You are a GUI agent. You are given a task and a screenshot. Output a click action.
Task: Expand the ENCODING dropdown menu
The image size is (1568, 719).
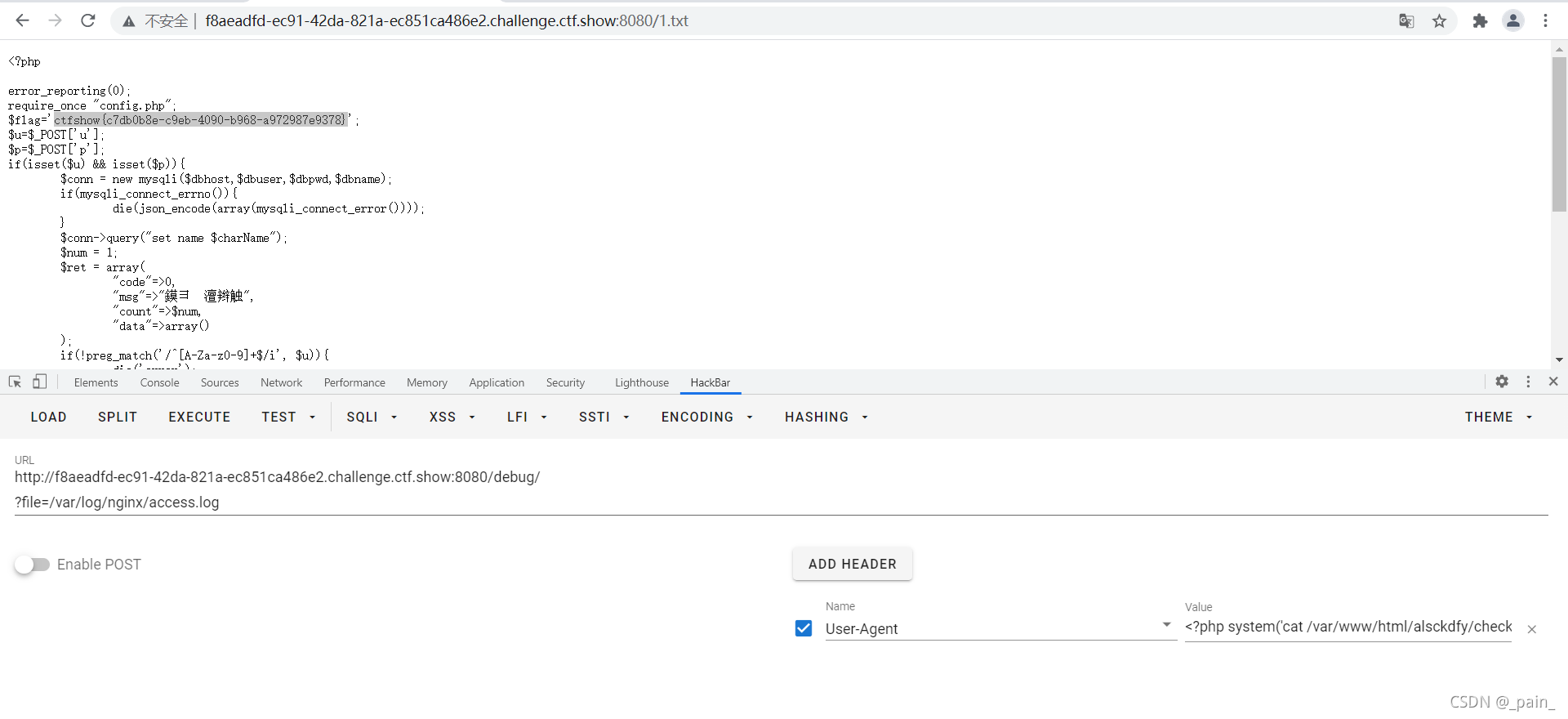point(707,417)
